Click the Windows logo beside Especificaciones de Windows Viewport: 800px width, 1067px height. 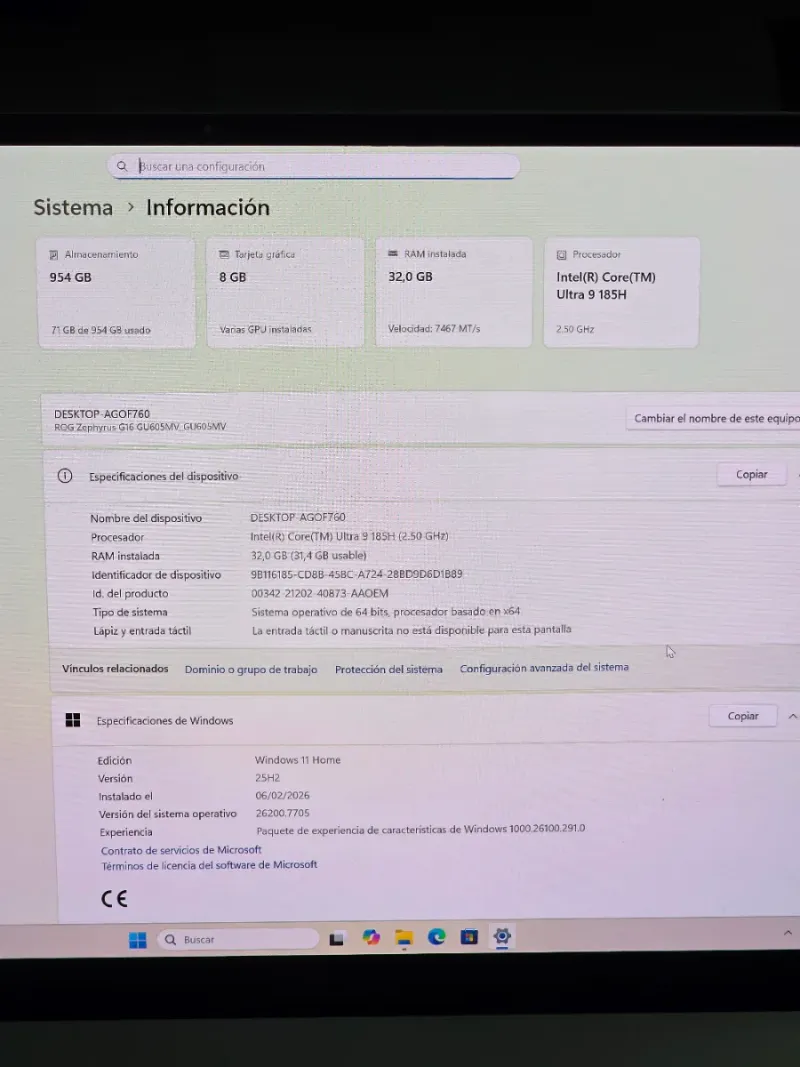pyautogui.click(x=73, y=720)
